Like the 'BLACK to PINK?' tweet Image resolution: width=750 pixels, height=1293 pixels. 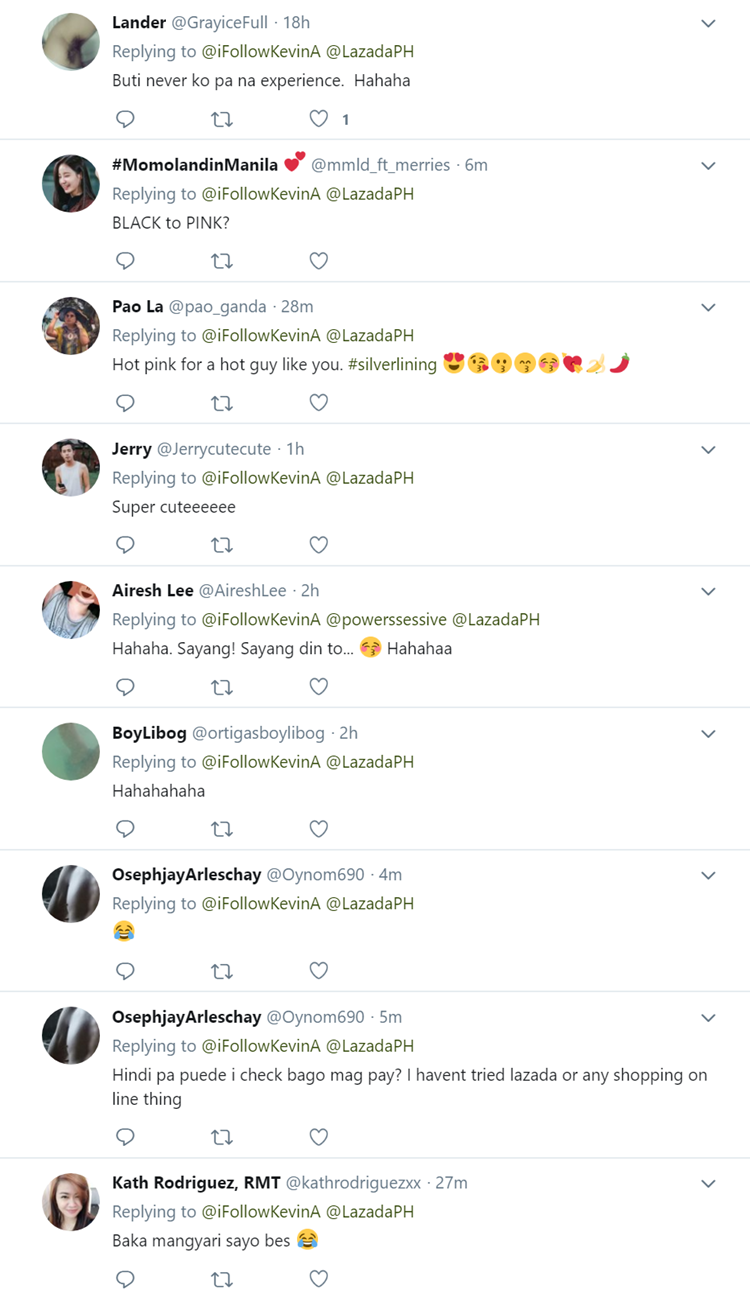tap(318, 261)
